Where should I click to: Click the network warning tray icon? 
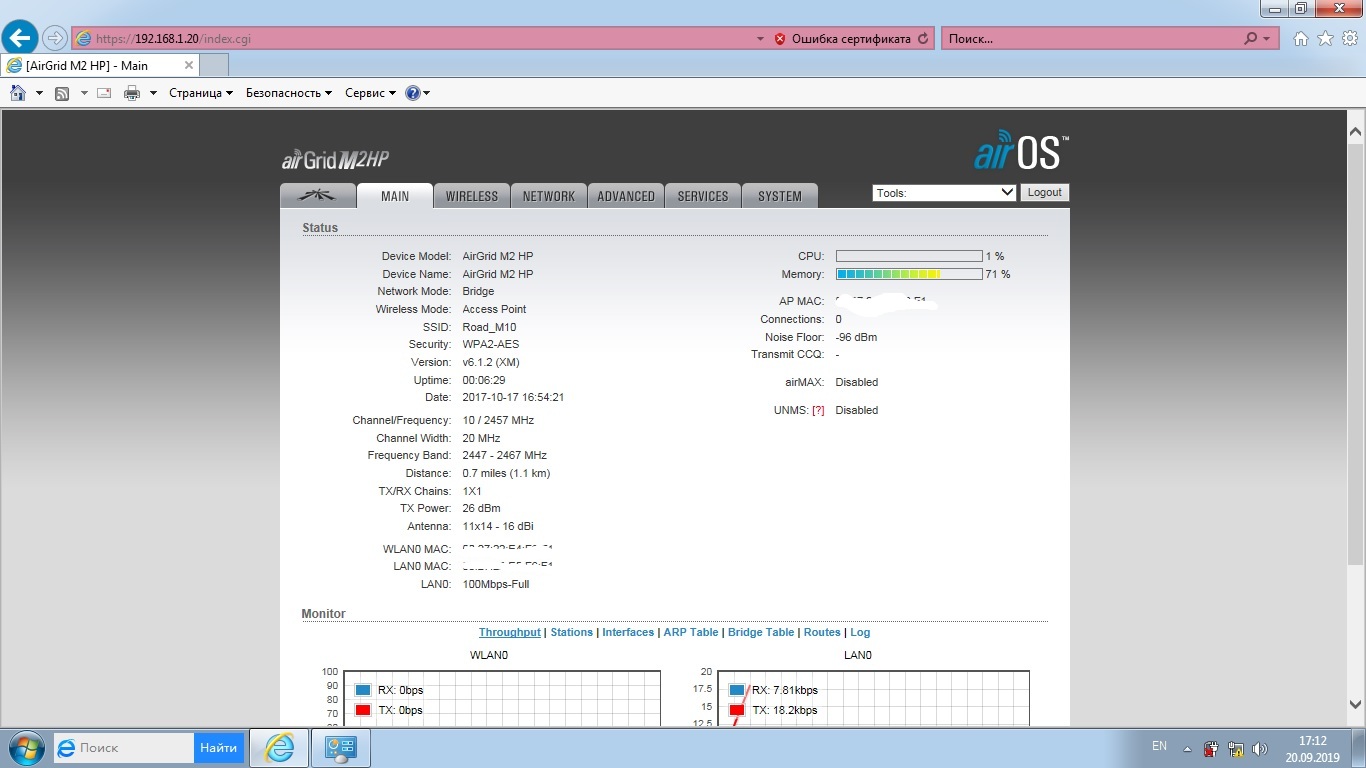coord(1236,748)
